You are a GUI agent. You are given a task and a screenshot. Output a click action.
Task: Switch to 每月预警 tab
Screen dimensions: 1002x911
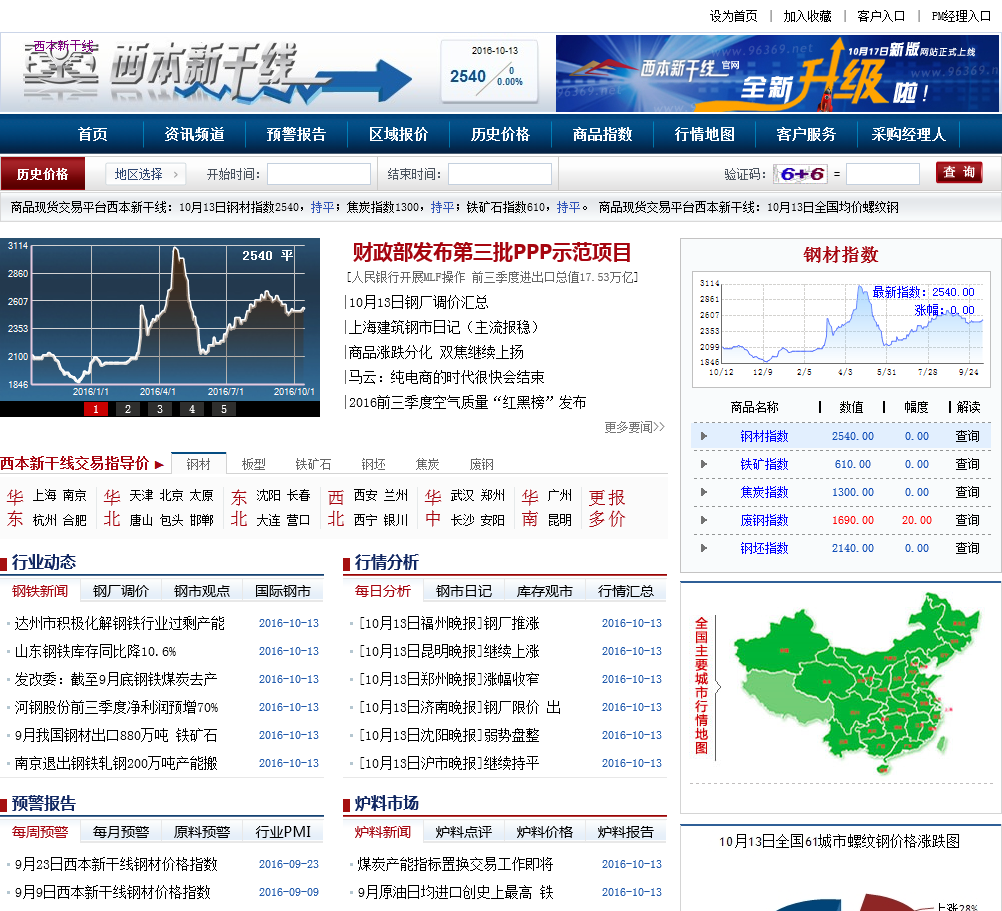click(120, 832)
